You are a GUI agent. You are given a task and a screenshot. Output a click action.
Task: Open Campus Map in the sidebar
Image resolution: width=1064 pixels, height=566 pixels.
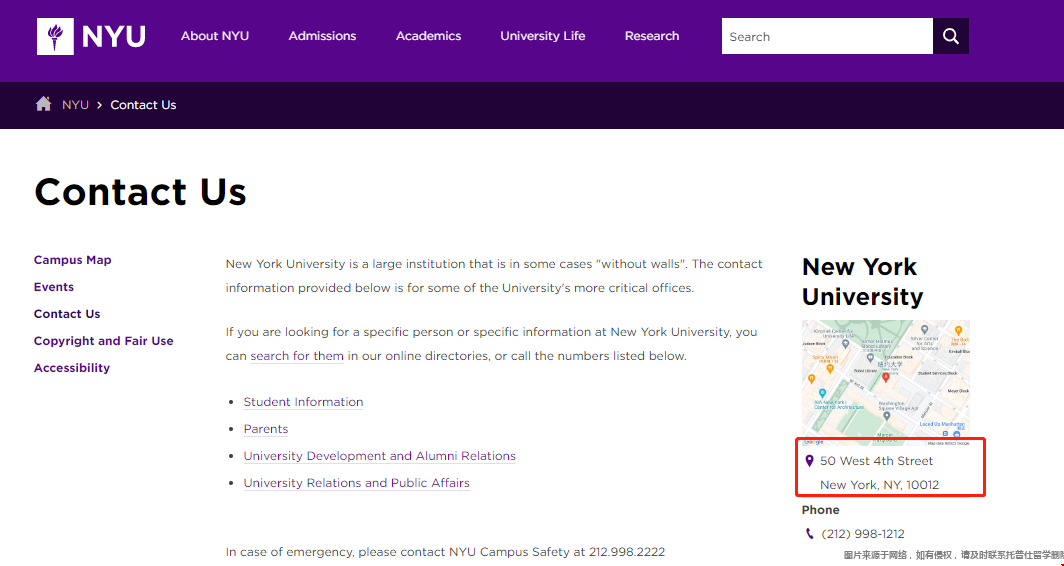click(x=73, y=260)
